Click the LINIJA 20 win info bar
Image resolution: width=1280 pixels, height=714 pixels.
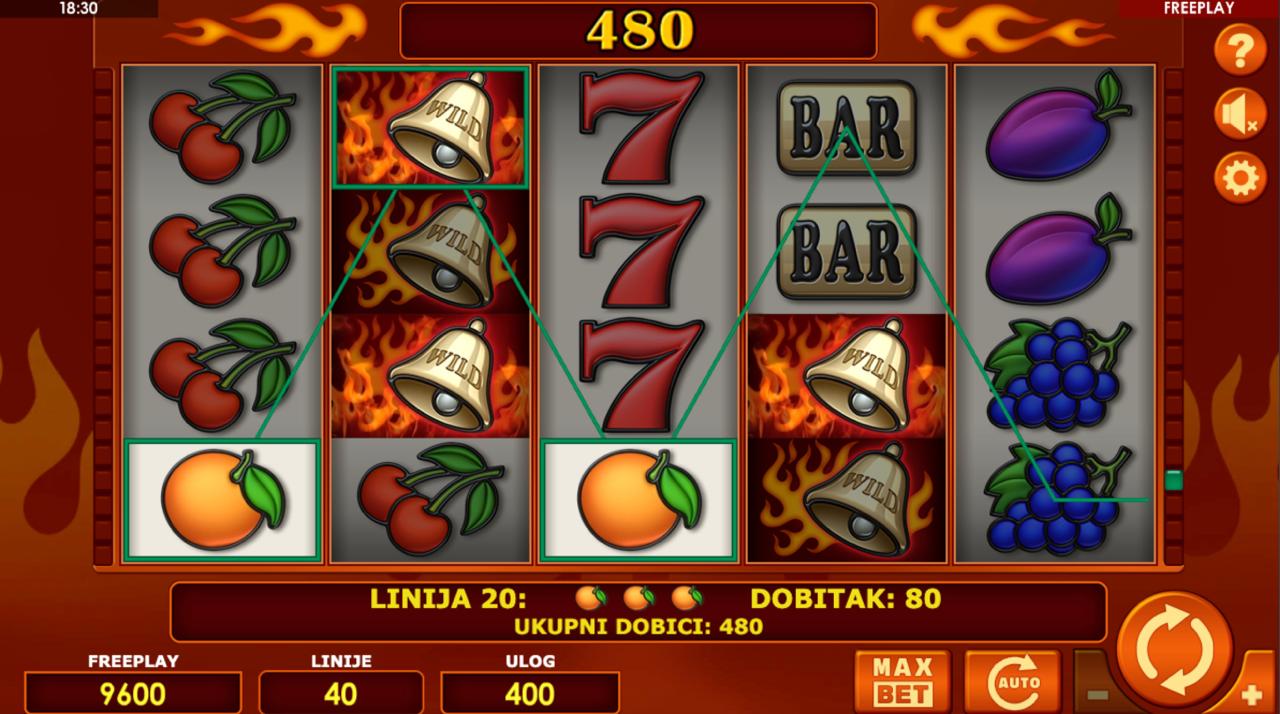638,611
